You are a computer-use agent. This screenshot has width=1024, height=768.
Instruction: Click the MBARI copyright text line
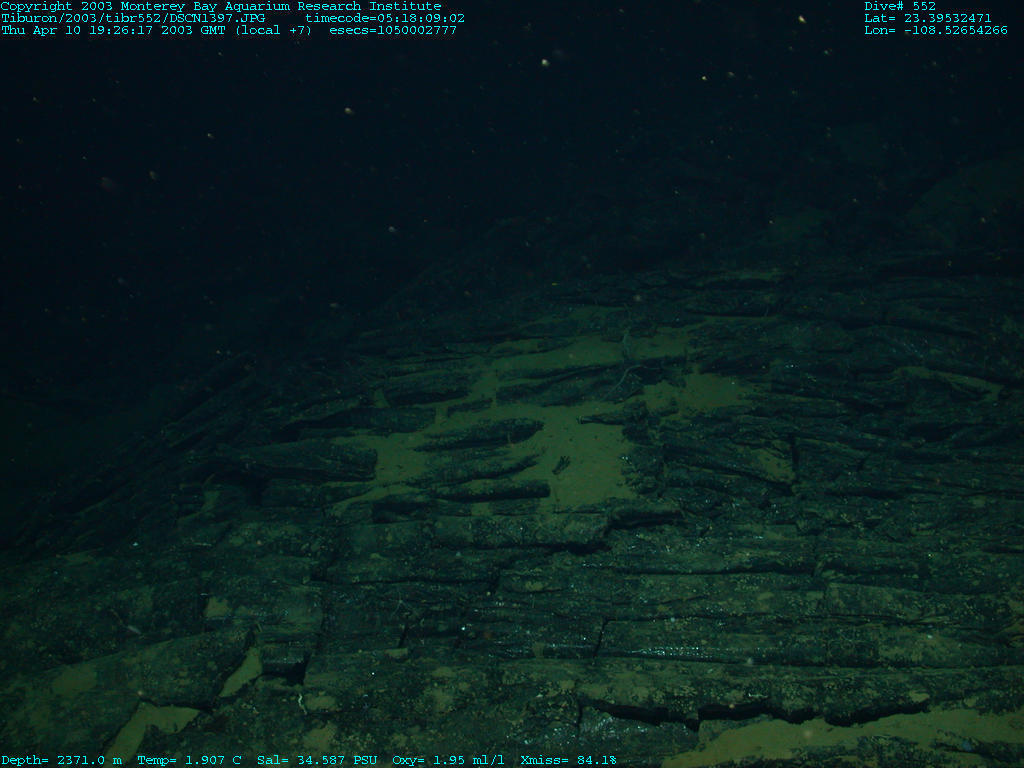pyautogui.click(x=221, y=6)
